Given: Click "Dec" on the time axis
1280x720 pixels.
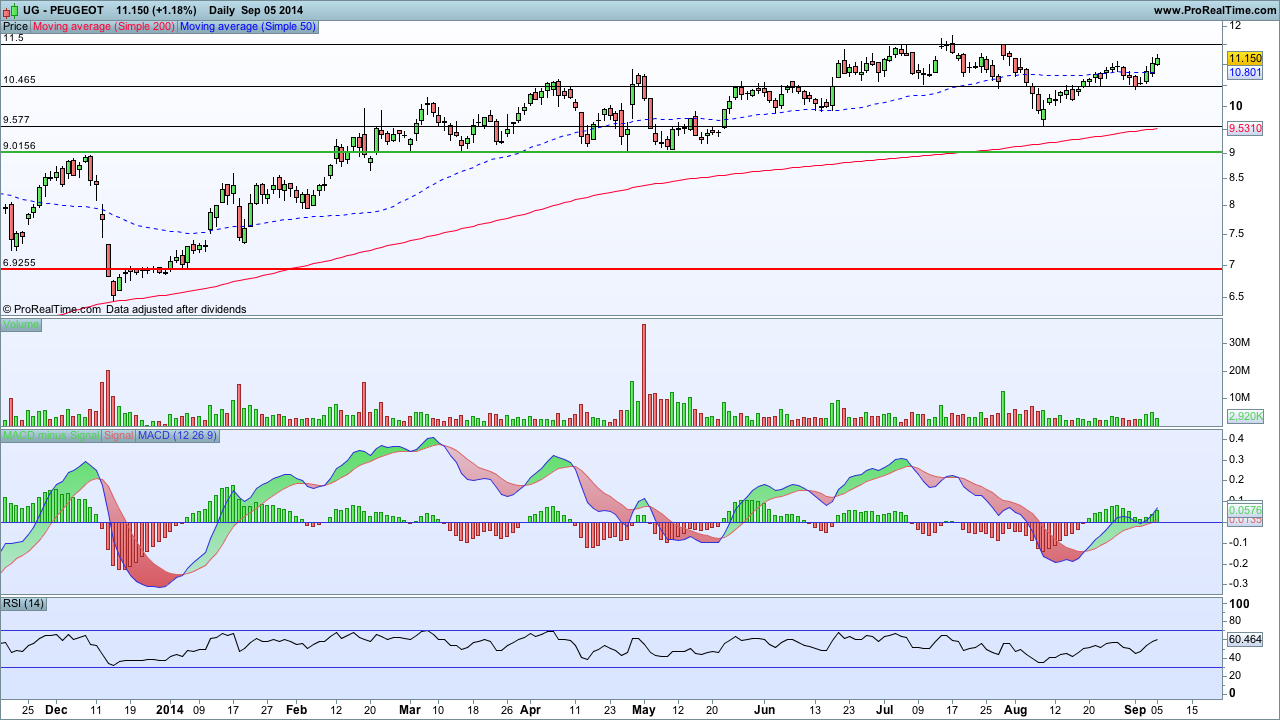Looking at the screenshot, I should 56,709.
